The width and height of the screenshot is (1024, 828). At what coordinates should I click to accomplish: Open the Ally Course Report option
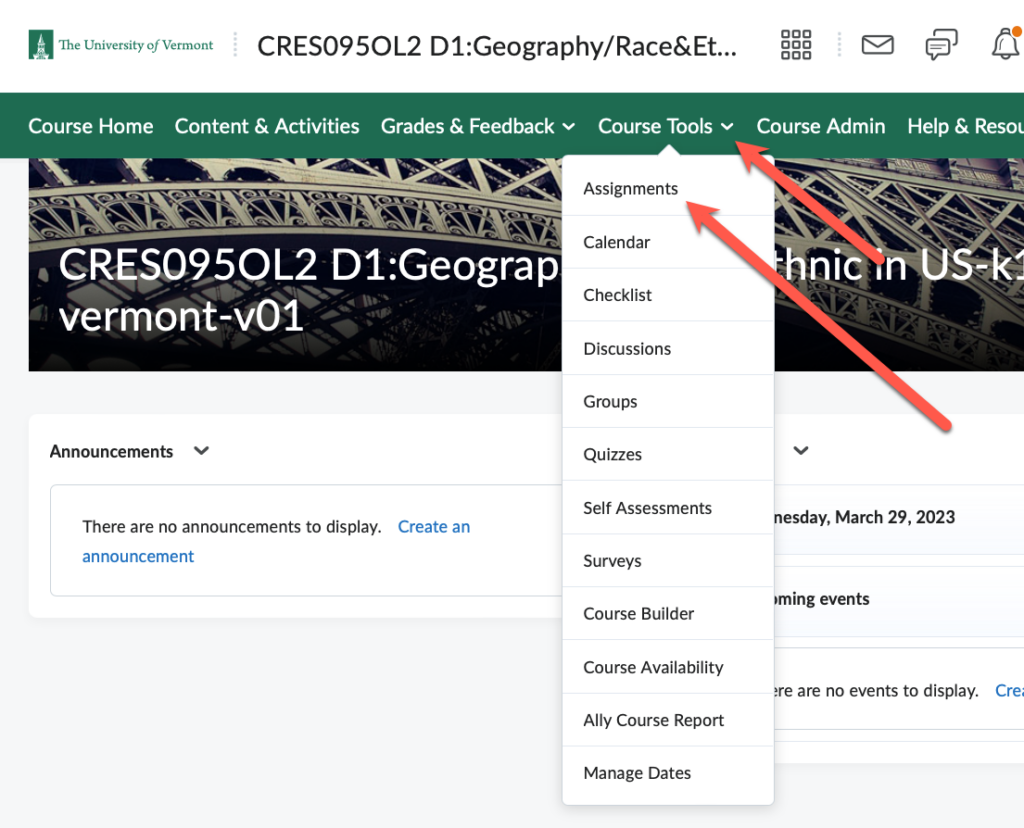click(654, 720)
